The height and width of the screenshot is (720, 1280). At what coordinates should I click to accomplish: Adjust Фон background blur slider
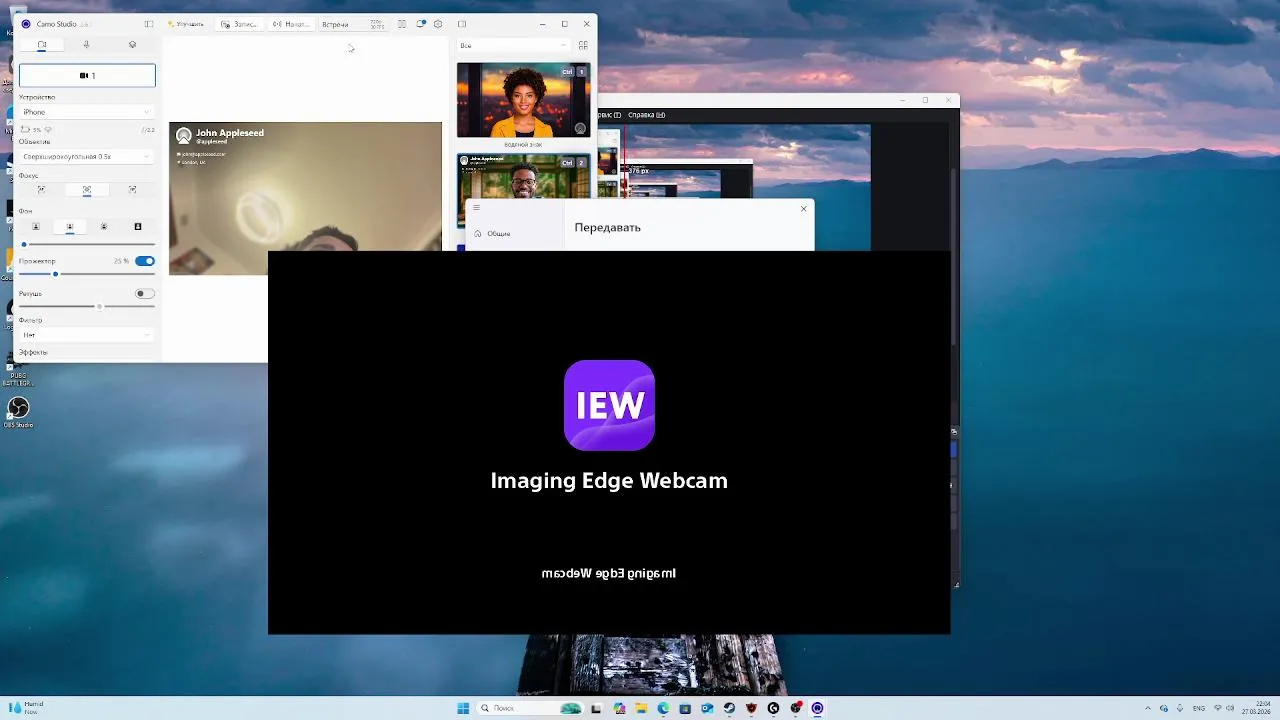pos(87,244)
